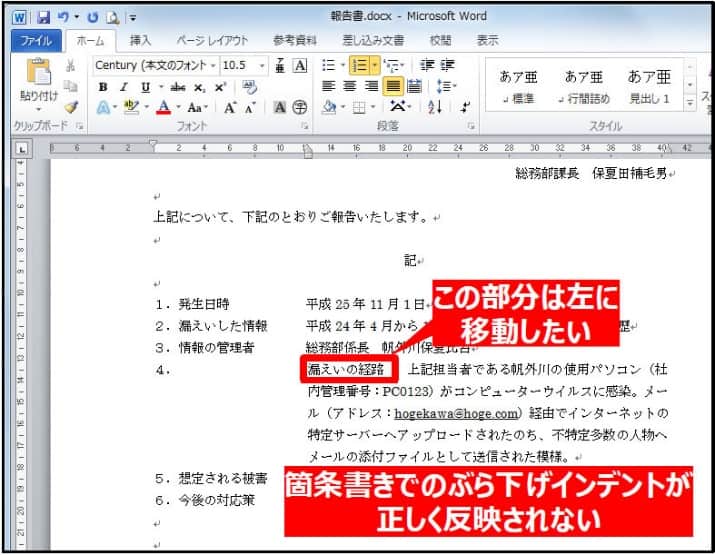Open the ファイル (File) tab

pyautogui.click(x=37, y=40)
